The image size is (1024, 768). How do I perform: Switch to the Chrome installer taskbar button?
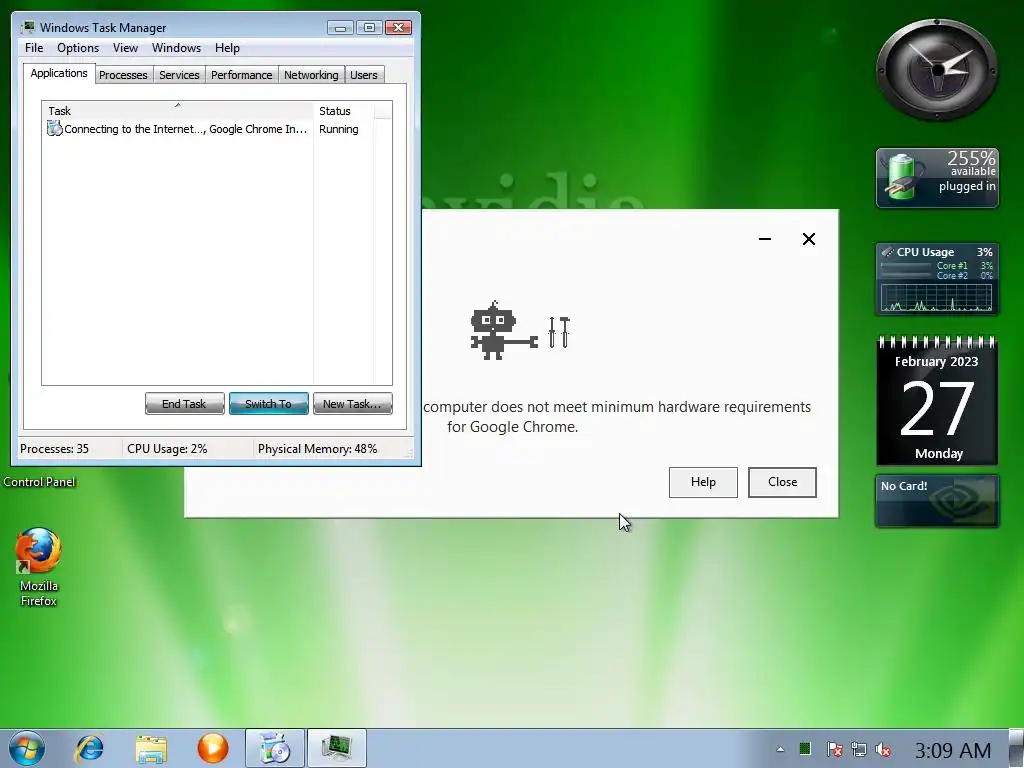click(274, 748)
